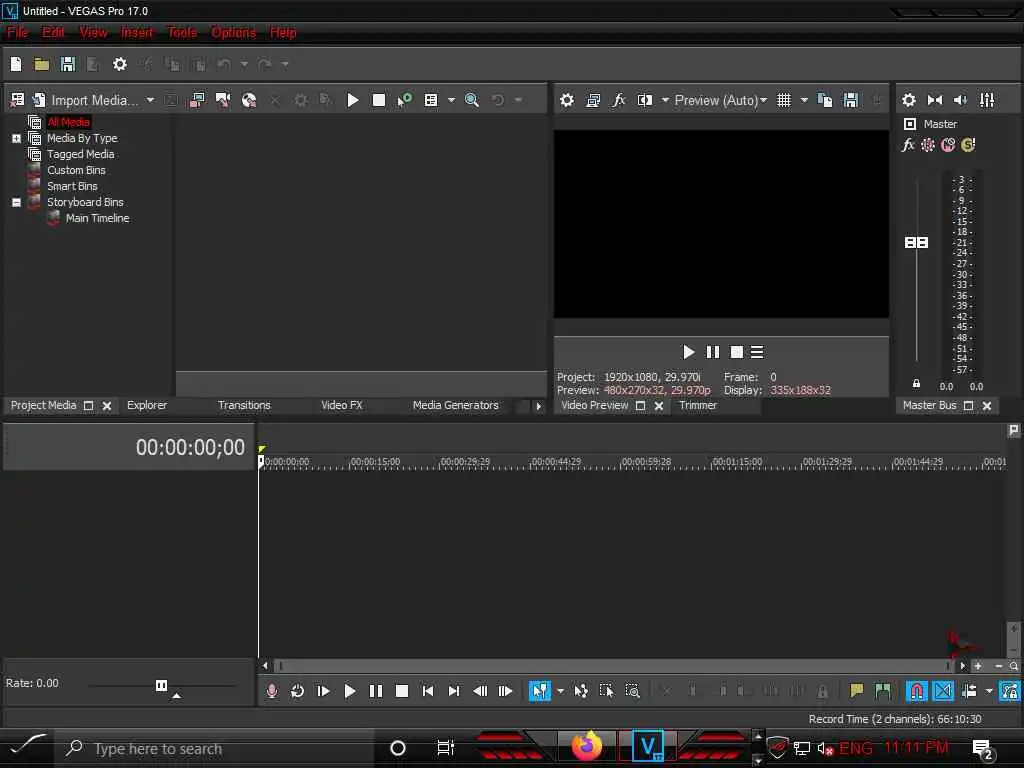The height and width of the screenshot is (768, 1024).
Task: Toggle the Master Bus Dim Output speaker
Action: 961,100
